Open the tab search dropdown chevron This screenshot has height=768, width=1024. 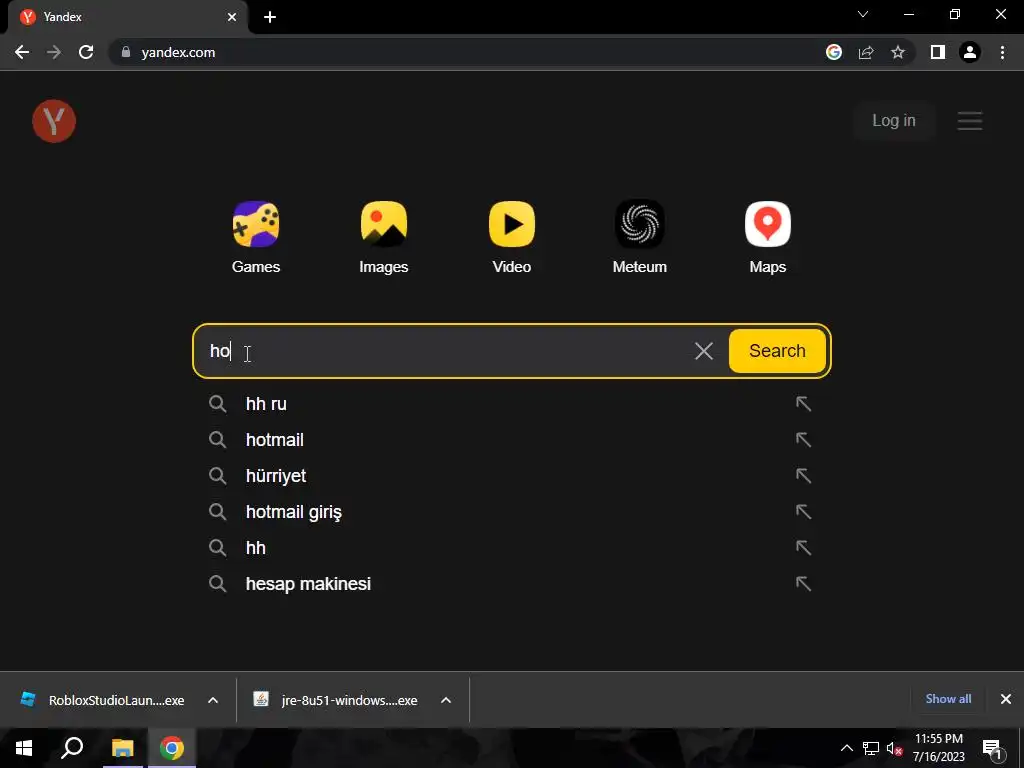[863, 14]
